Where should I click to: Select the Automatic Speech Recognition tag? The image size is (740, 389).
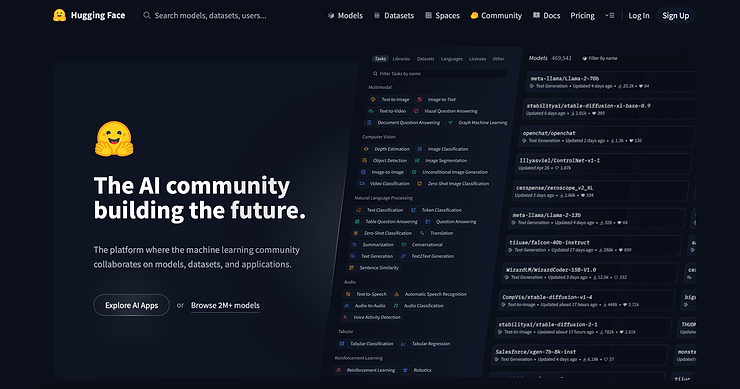(x=430, y=294)
